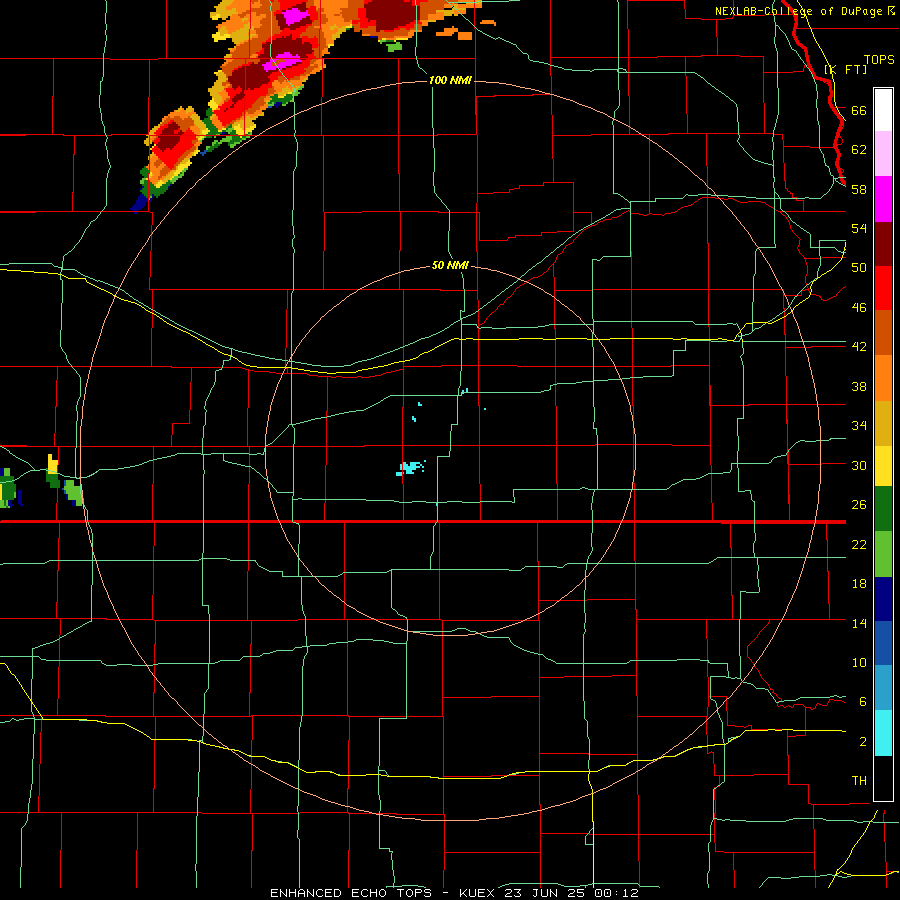The image size is (900, 900).
Task: Click the 'ENHANCED ECHO TOPS' caption text
Action: (x=351, y=893)
